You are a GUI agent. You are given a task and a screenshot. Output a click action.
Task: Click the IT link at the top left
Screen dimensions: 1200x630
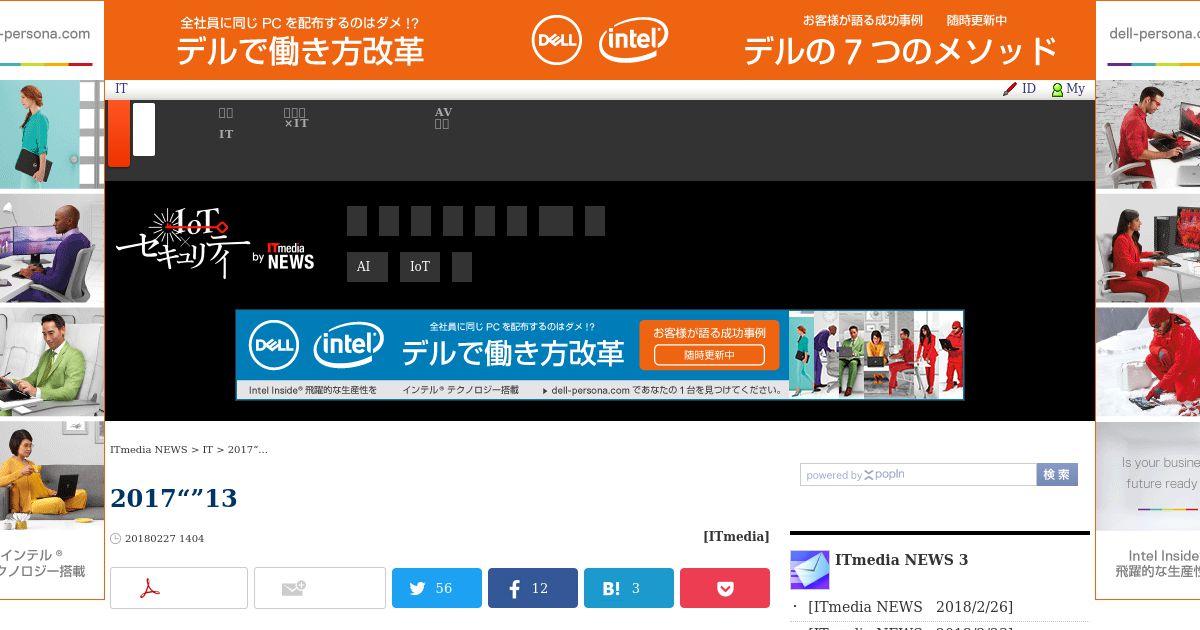coord(121,89)
